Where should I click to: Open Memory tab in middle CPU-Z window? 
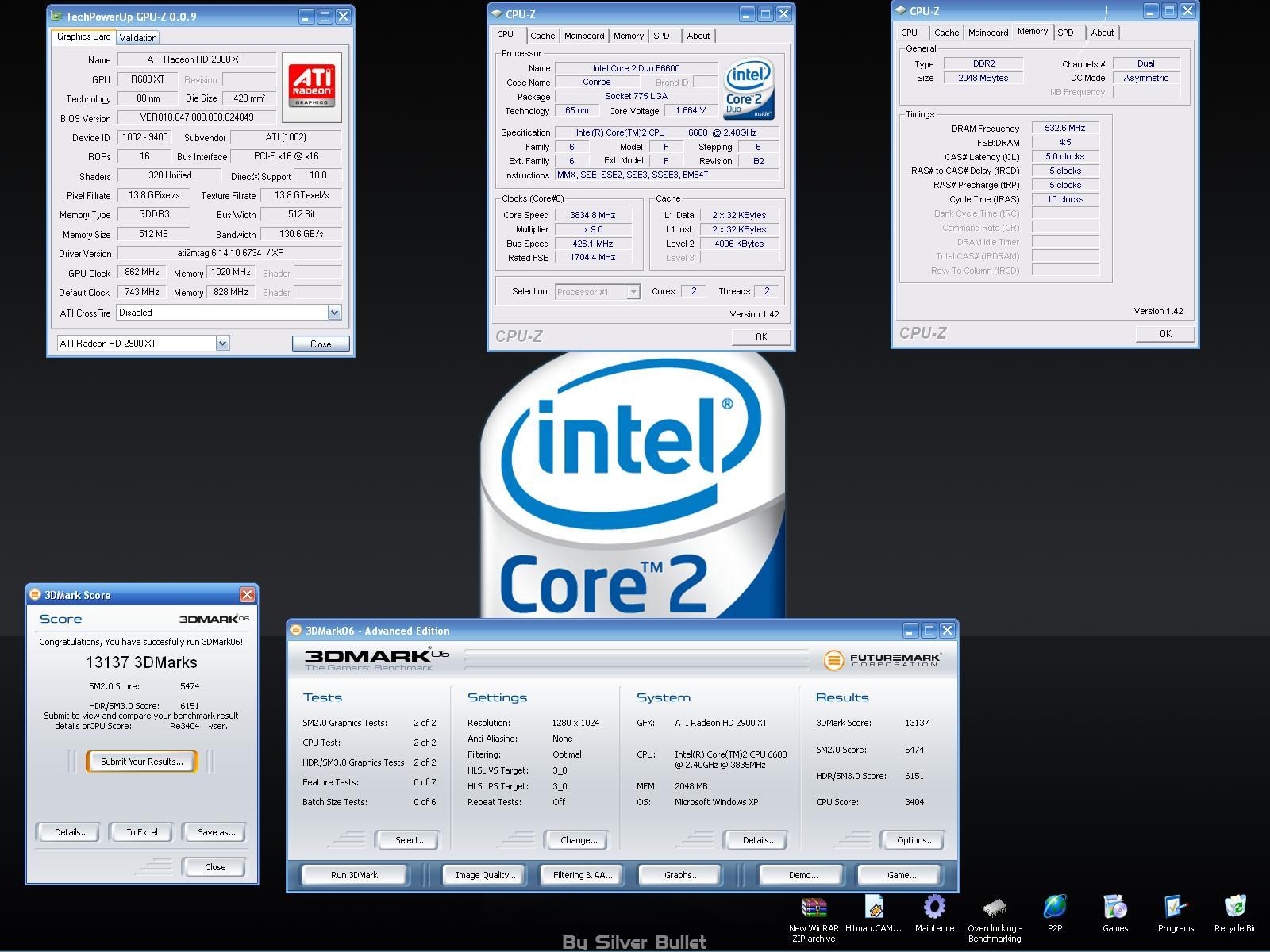pos(629,36)
